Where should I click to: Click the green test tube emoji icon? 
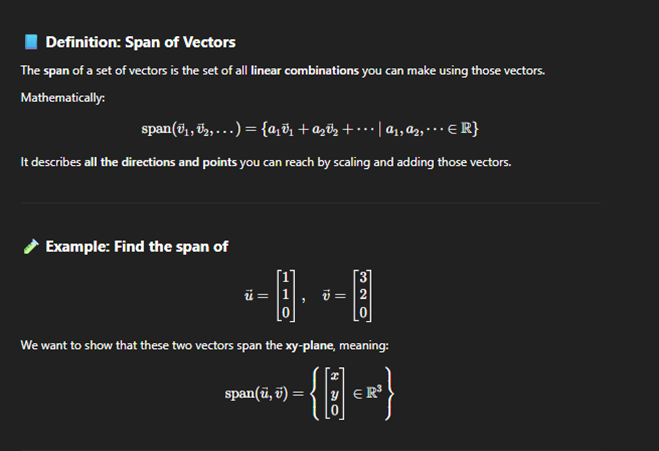tap(31, 247)
